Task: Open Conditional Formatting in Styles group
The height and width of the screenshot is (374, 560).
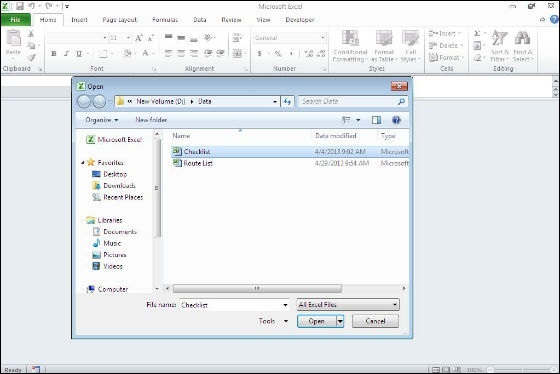Action: pyautogui.click(x=350, y=46)
